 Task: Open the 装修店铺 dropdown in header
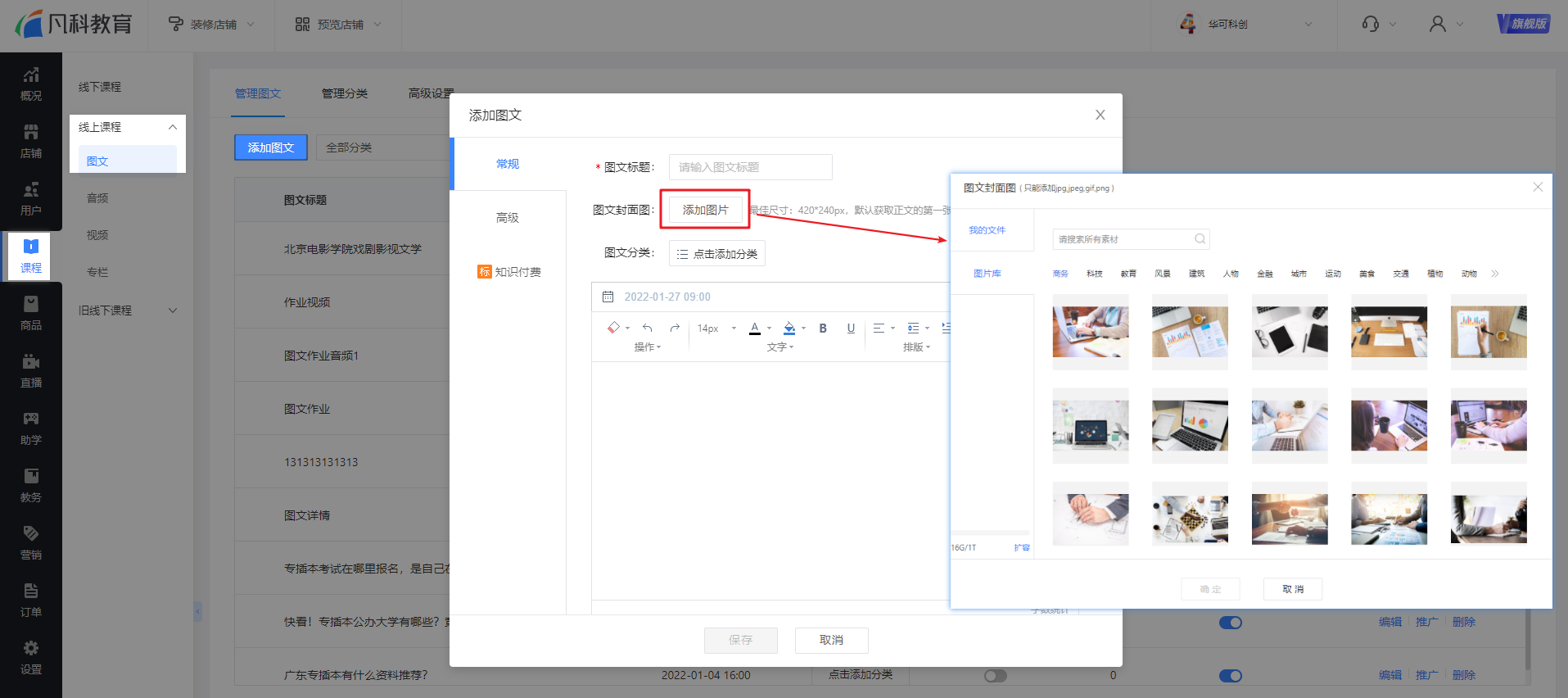pos(211,25)
